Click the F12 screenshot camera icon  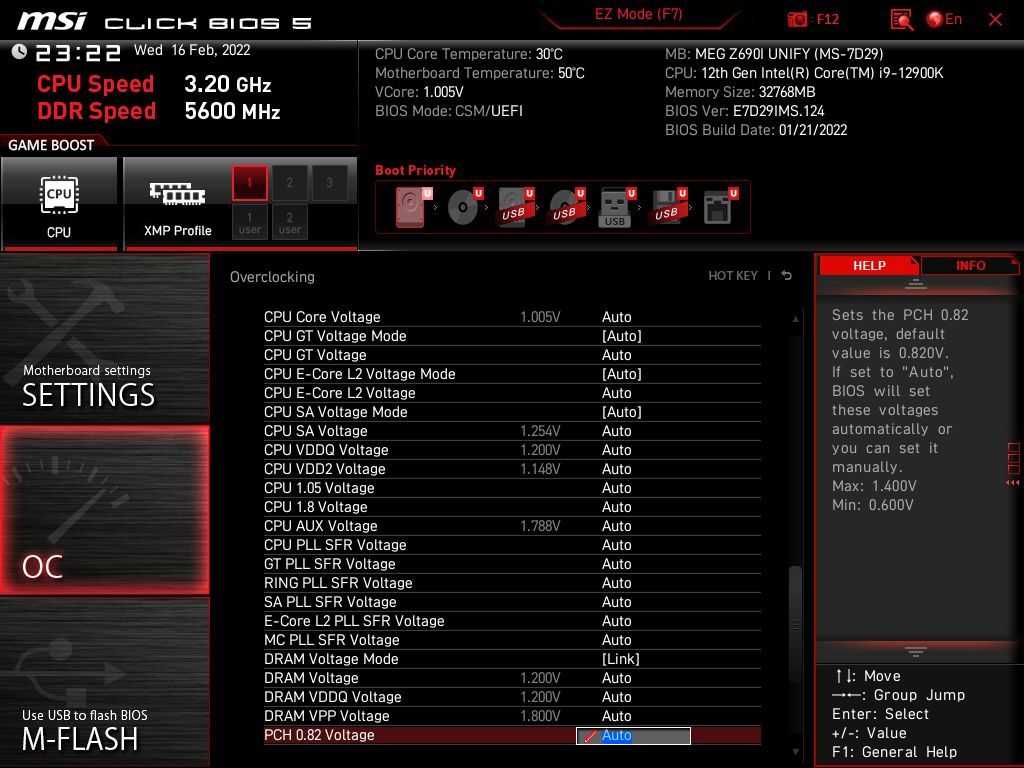click(x=797, y=20)
